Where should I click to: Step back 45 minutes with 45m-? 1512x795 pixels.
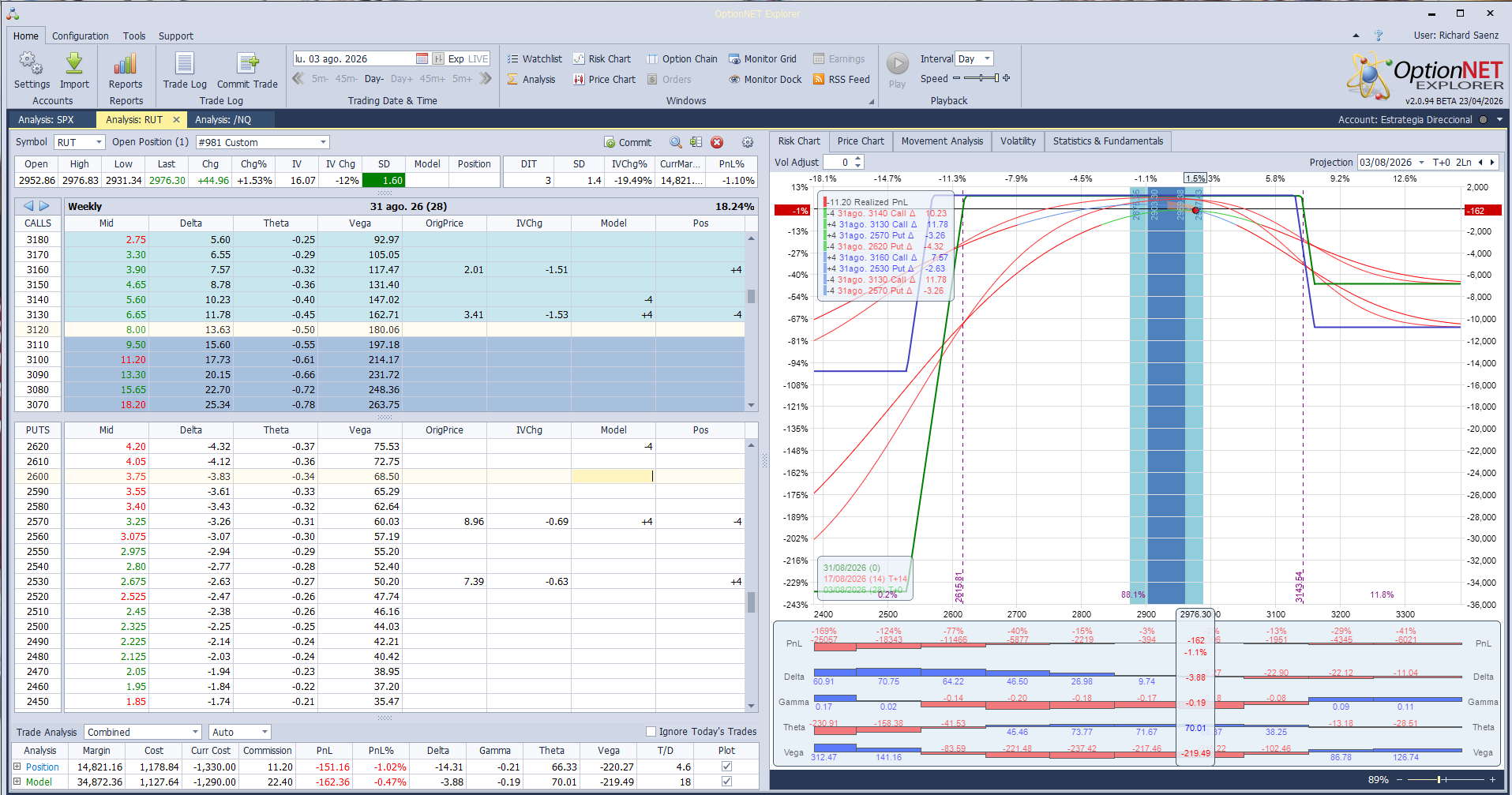347,78
